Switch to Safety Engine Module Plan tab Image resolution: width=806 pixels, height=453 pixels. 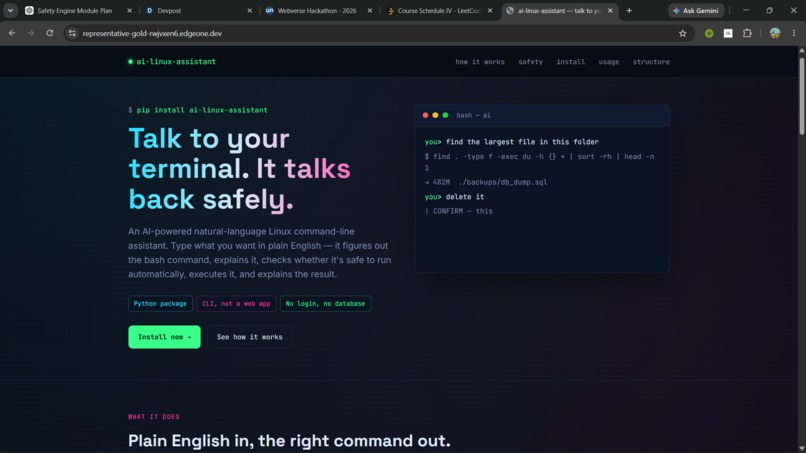click(75, 10)
